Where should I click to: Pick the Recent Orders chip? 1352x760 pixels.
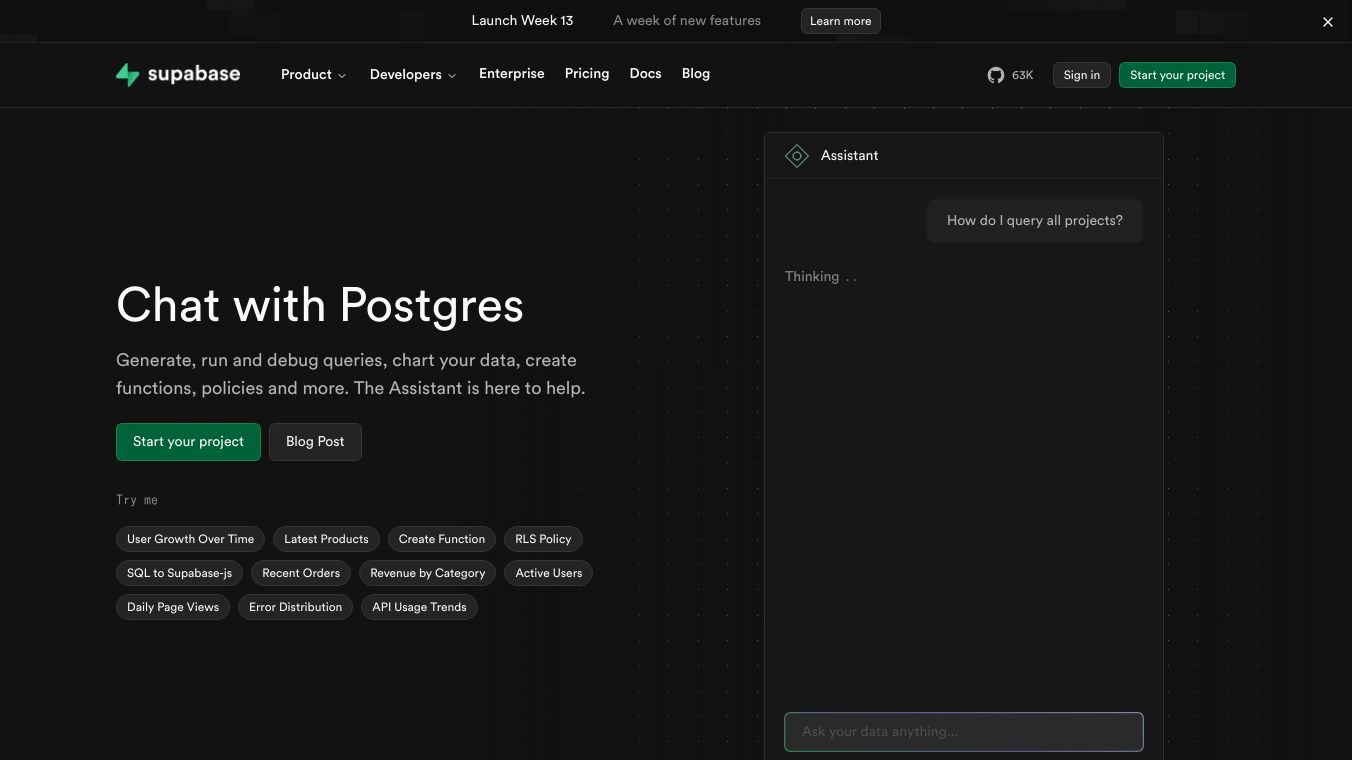coord(301,573)
